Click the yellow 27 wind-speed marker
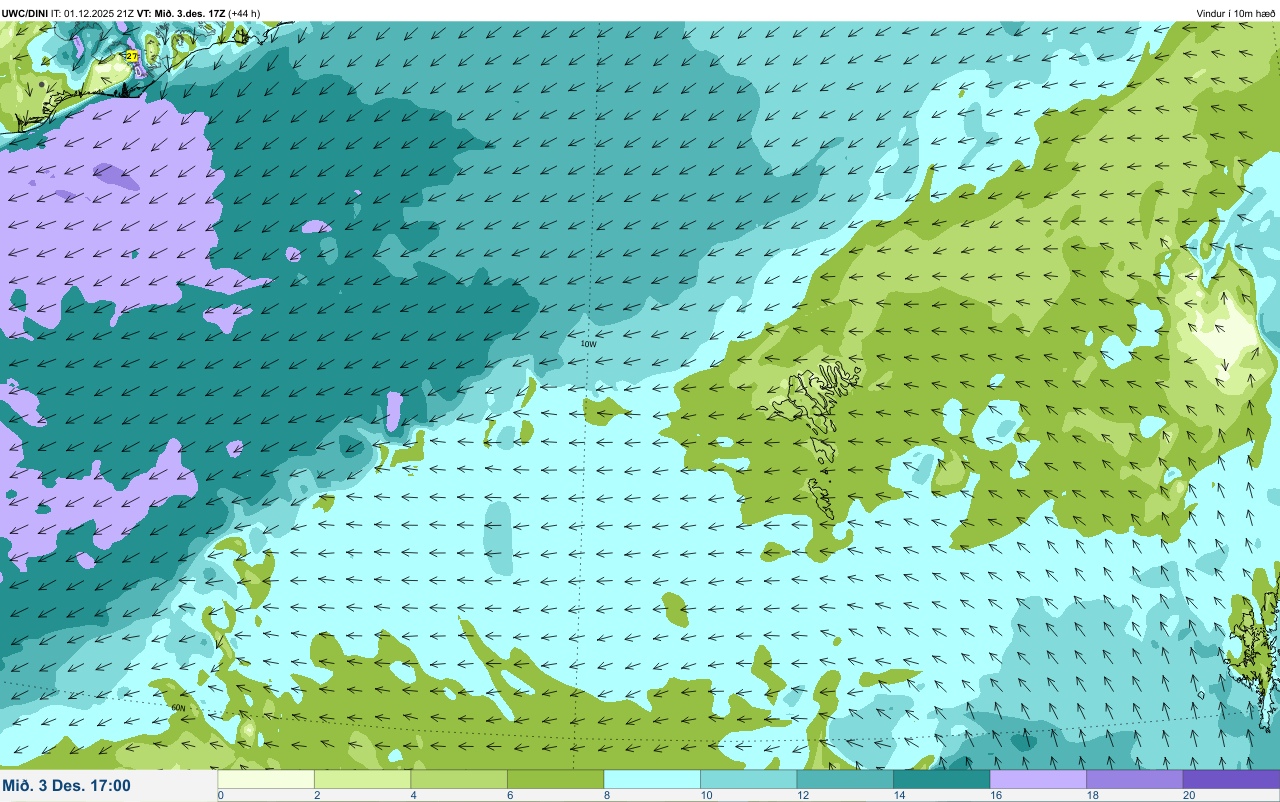 132,56
